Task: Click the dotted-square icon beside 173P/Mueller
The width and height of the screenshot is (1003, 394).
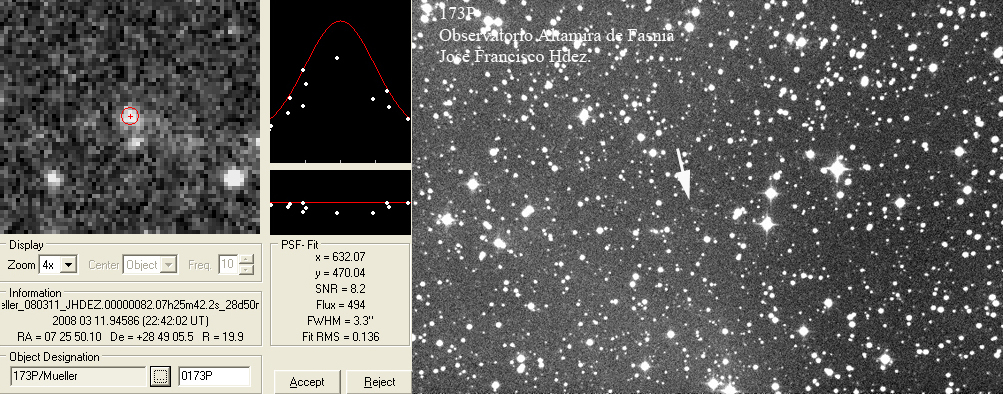Action: pos(160,376)
